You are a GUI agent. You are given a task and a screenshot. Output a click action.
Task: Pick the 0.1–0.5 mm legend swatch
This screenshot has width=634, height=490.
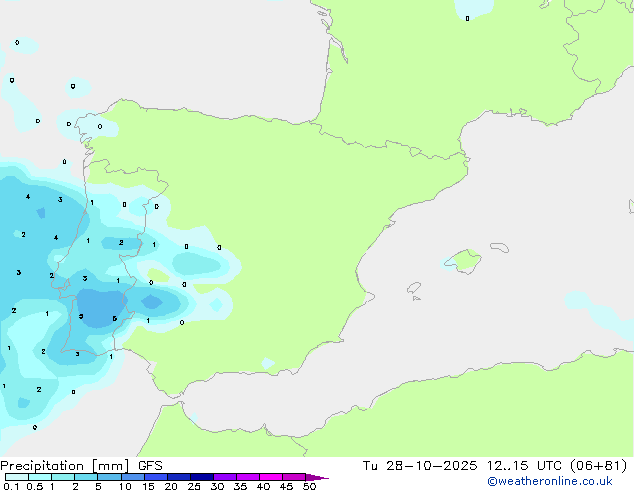point(17,477)
